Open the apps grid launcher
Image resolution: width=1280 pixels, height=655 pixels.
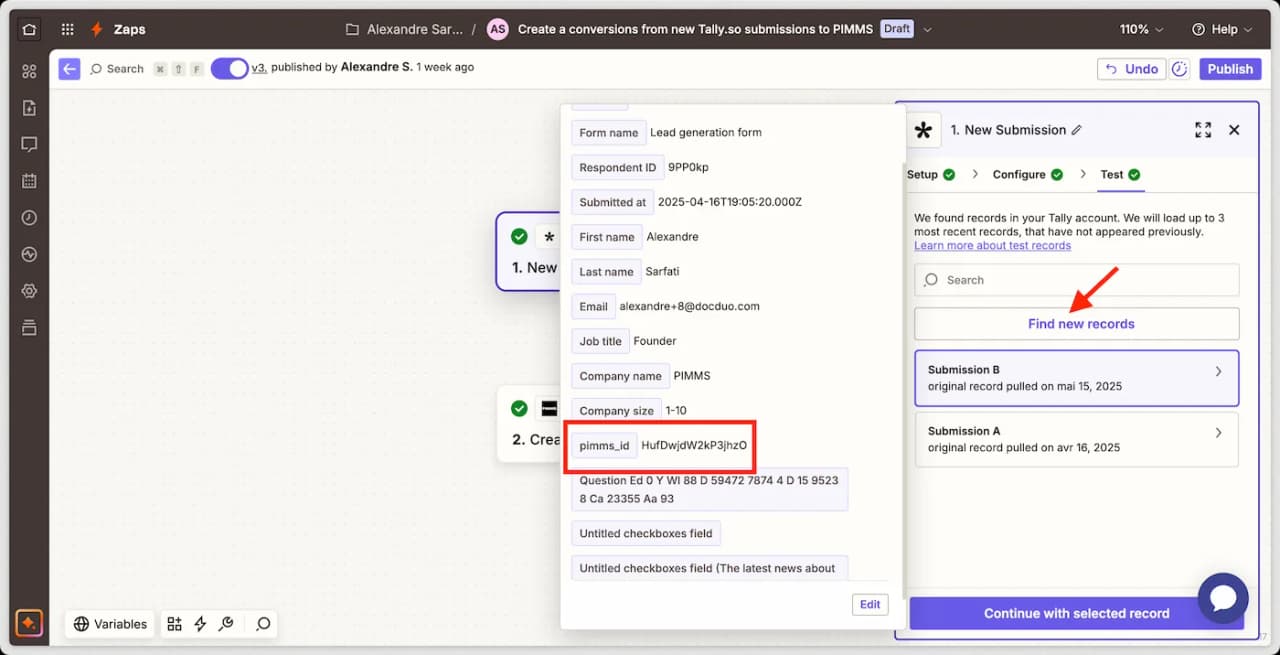click(x=67, y=29)
